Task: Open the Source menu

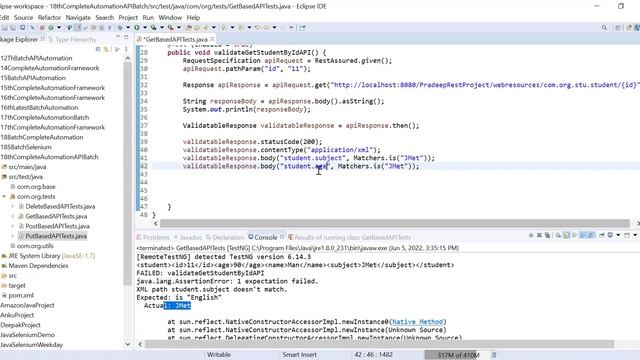Action: (x=23, y=18)
